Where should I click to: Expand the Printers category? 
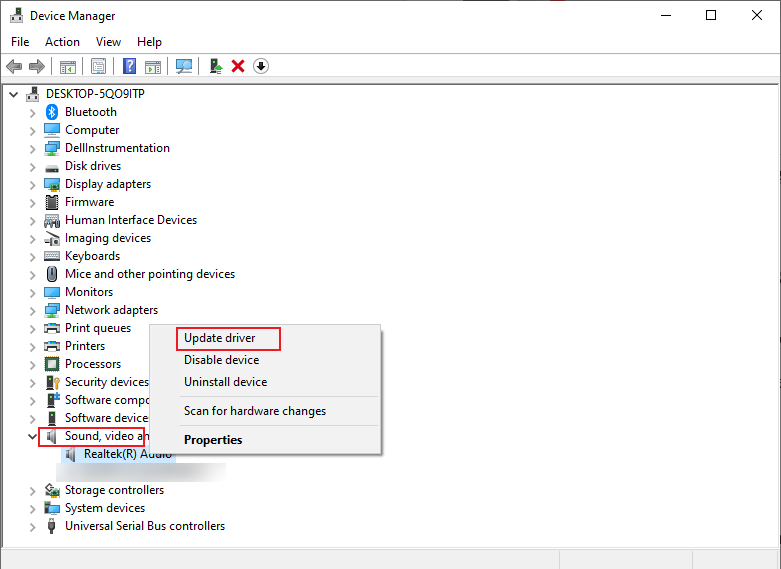[x=32, y=347]
